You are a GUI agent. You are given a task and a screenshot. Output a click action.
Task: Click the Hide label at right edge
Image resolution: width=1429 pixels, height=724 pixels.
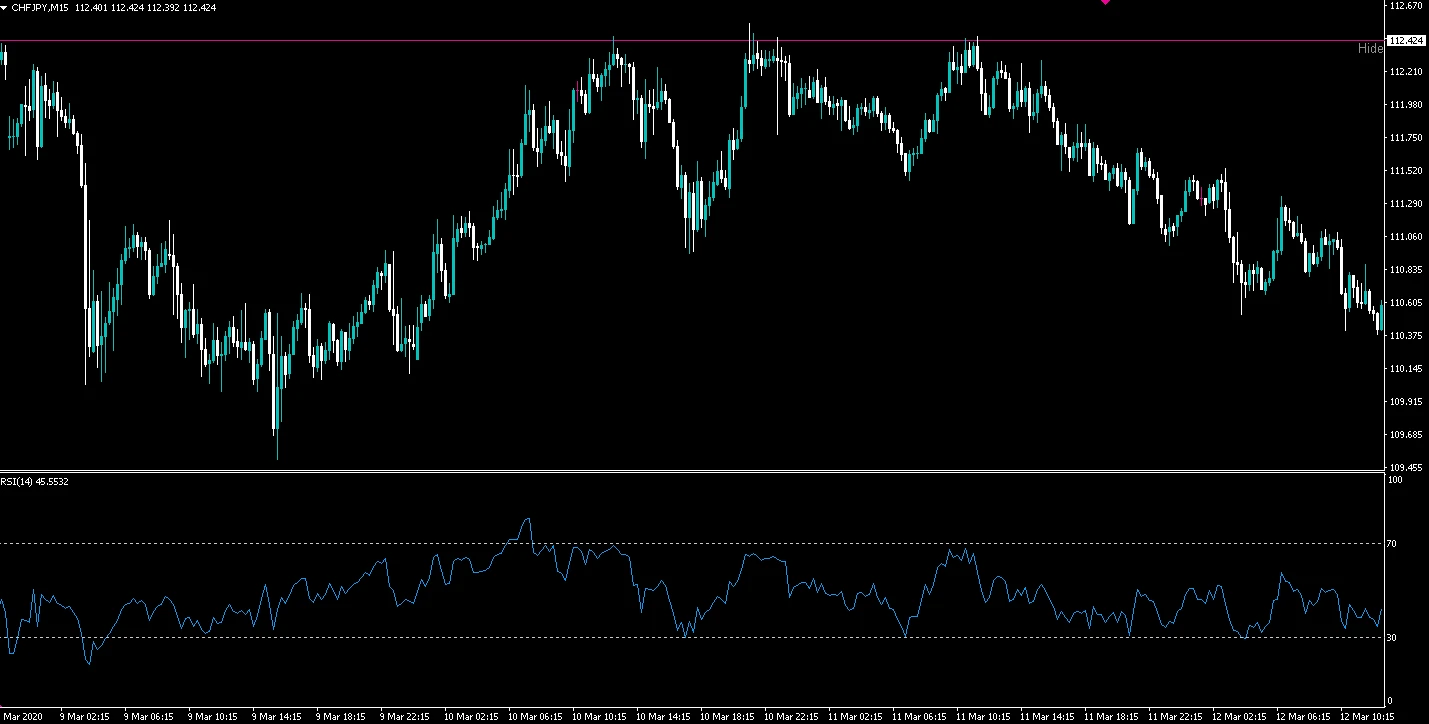[x=1370, y=48]
